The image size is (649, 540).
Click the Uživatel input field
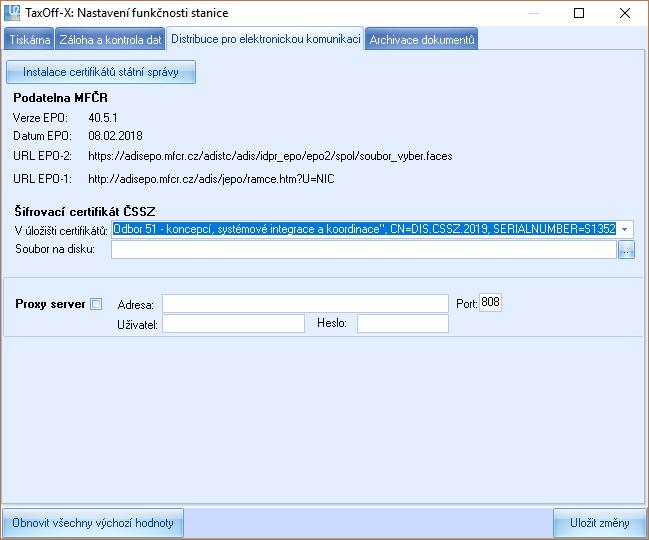click(233, 324)
